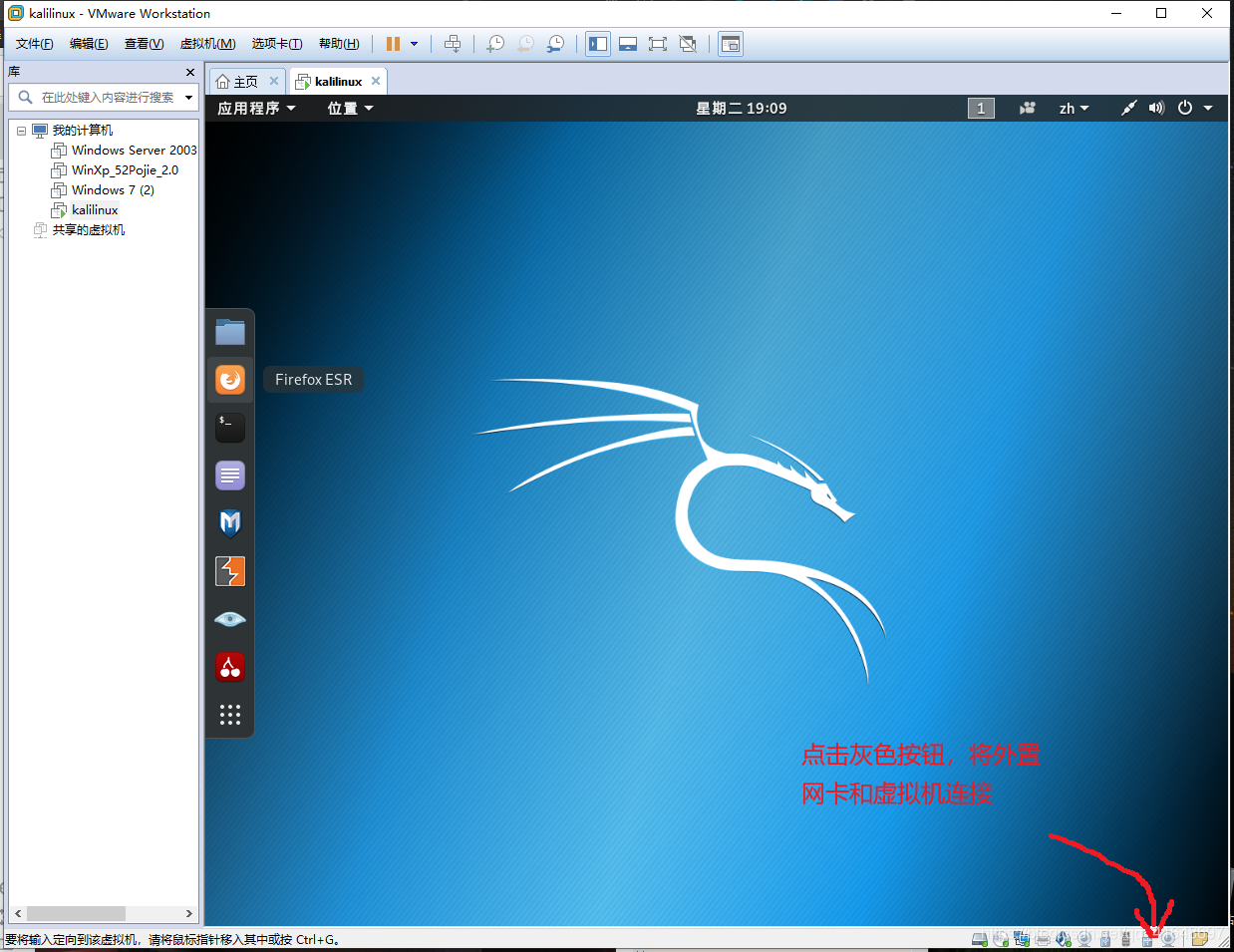Open the library search options dropdown arrow
Screen dimensions: 1234x952
click(188, 97)
